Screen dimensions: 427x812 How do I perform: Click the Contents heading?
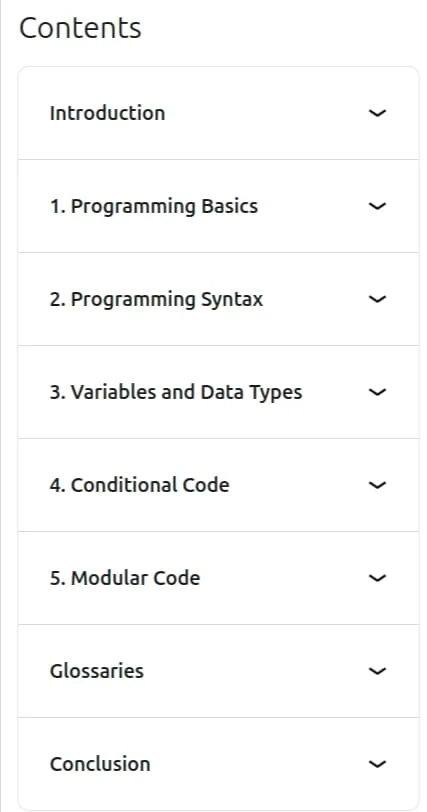[x=80, y=27]
